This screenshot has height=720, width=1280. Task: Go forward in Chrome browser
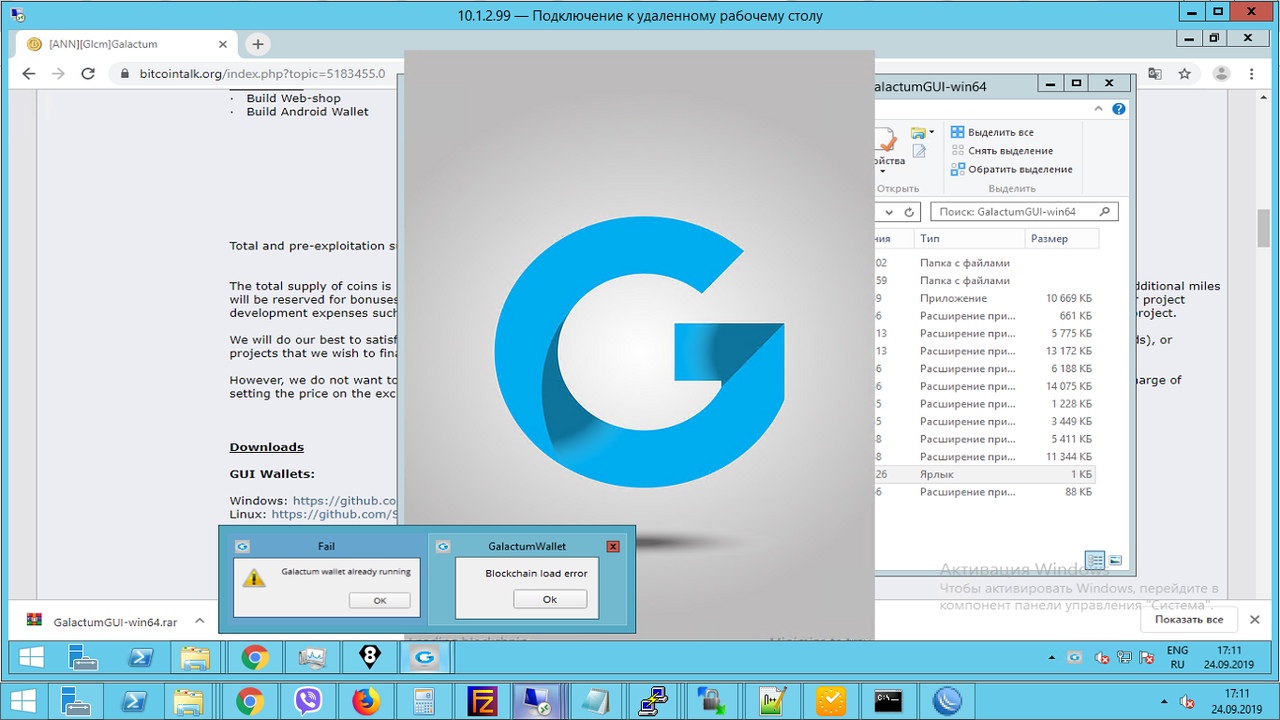tap(58, 74)
